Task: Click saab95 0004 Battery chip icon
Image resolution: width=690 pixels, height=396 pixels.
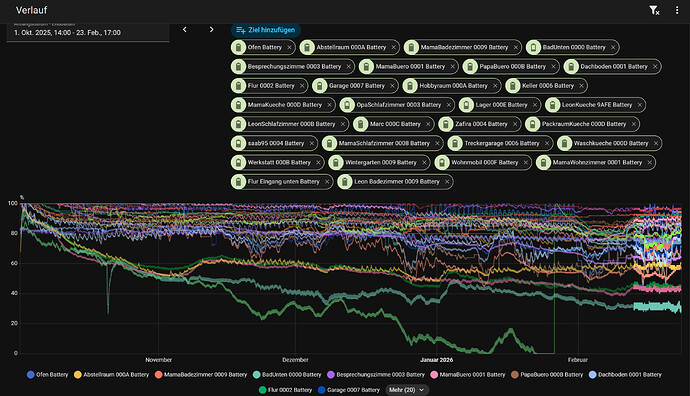Action: click(x=239, y=143)
